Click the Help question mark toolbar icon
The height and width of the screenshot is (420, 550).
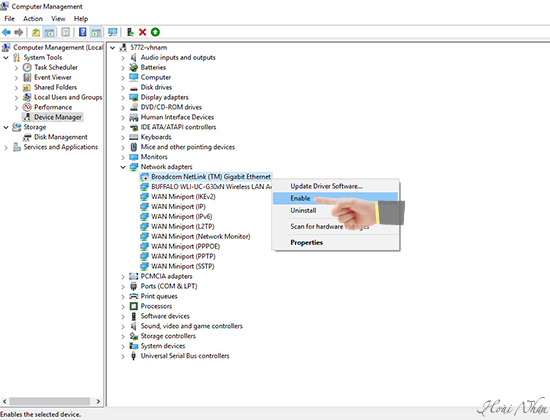(82, 32)
